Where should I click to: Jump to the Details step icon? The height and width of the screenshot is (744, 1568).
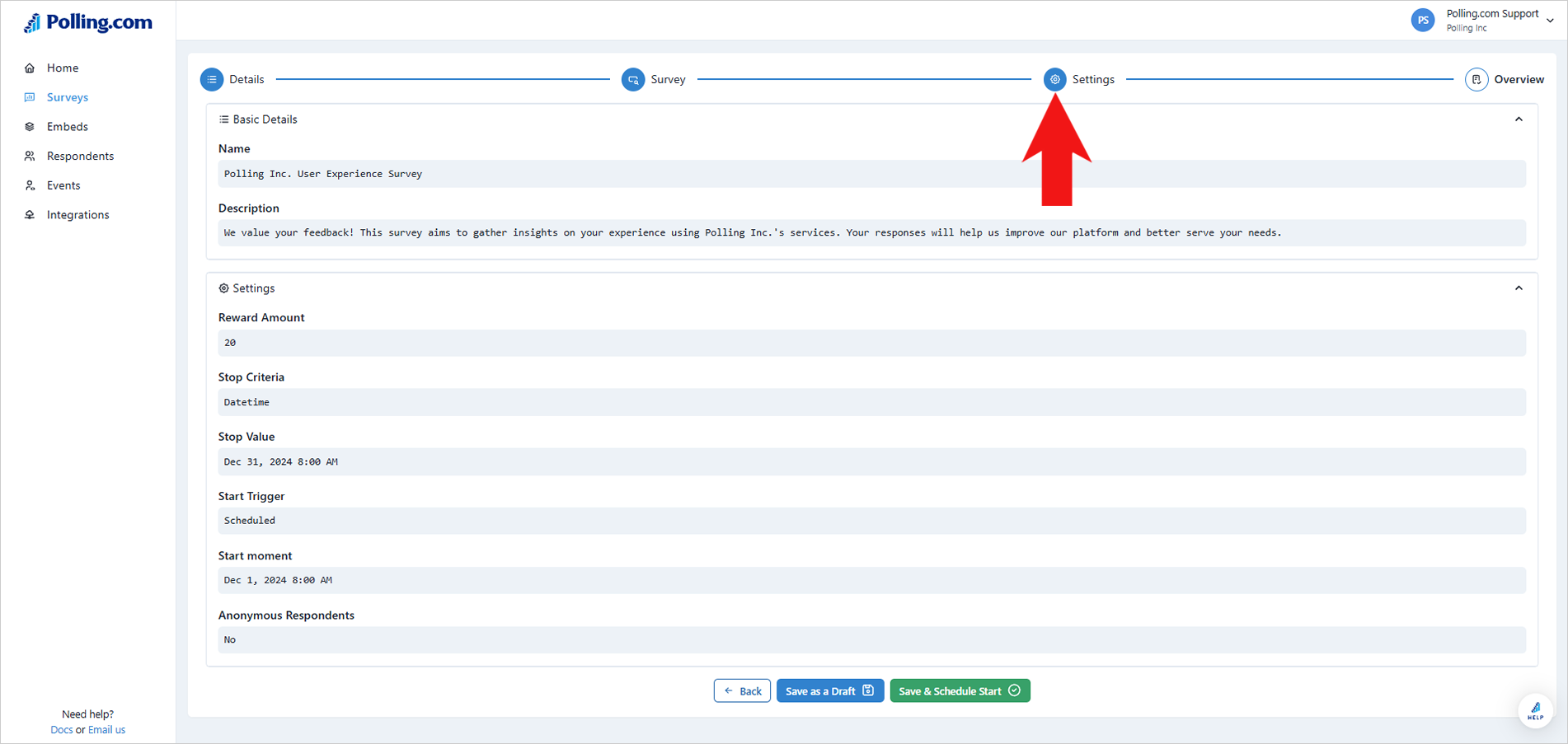pyautogui.click(x=212, y=79)
